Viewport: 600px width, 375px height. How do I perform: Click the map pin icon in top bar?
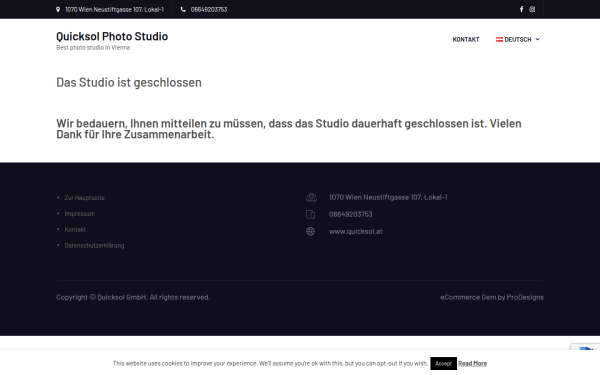58,9
